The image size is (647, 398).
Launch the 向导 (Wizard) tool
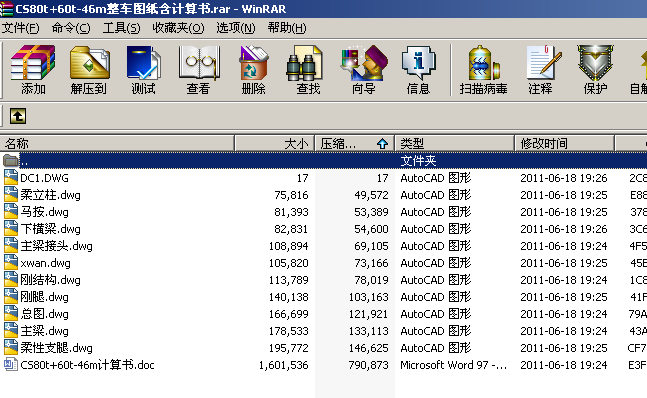[364, 69]
